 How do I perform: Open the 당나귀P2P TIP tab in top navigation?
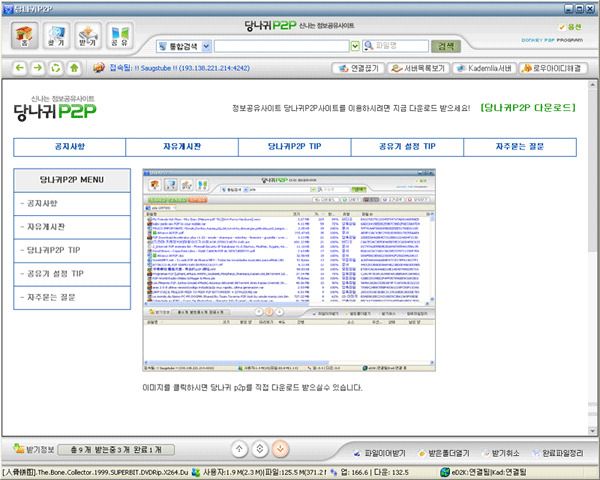[x=295, y=147]
